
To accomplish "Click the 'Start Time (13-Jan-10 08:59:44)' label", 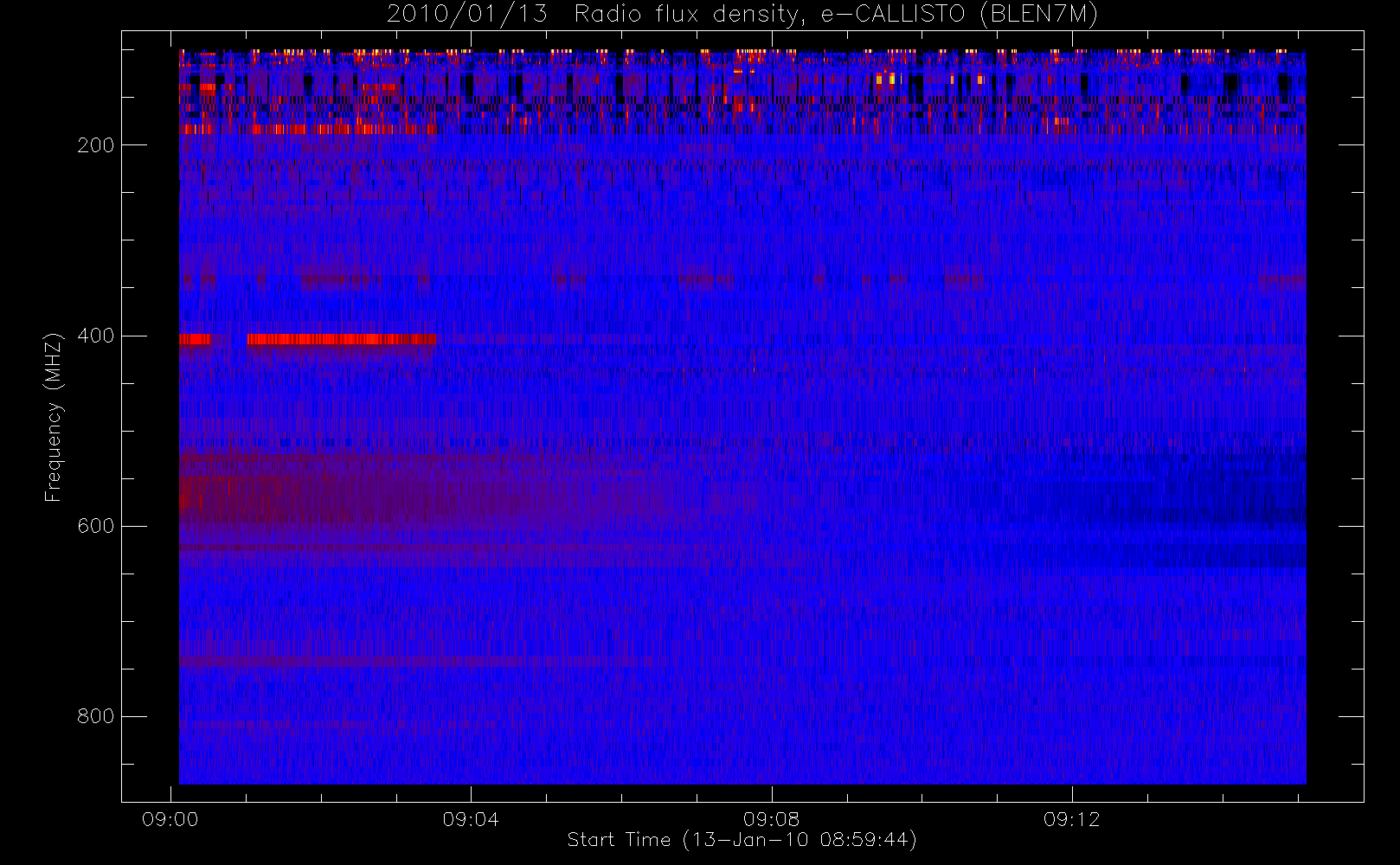I will (x=742, y=840).
